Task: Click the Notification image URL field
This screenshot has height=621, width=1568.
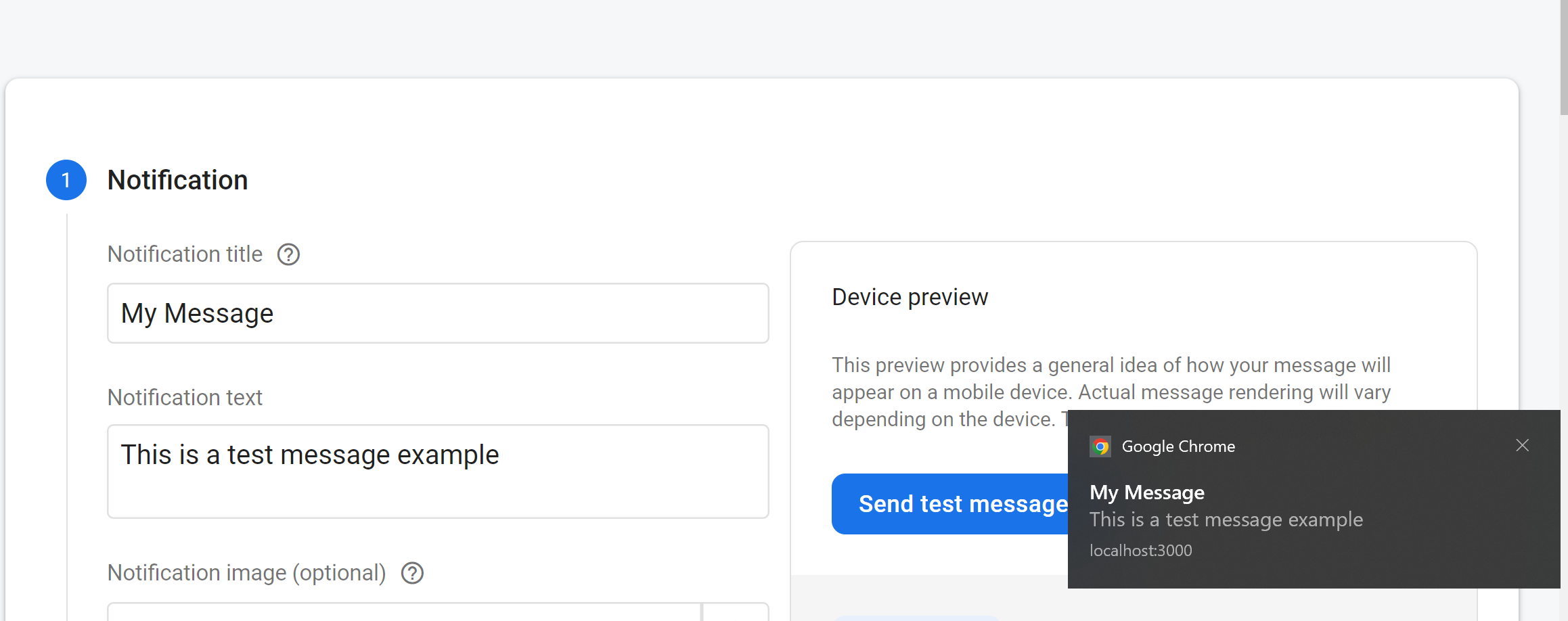Action: click(x=404, y=612)
